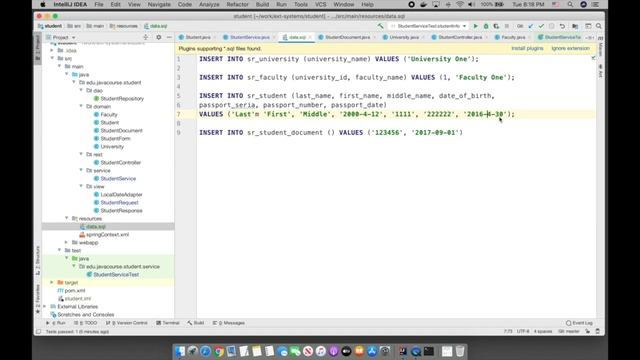Collapse the domain package node
This screenshot has height=360, width=640.
click(81, 106)
